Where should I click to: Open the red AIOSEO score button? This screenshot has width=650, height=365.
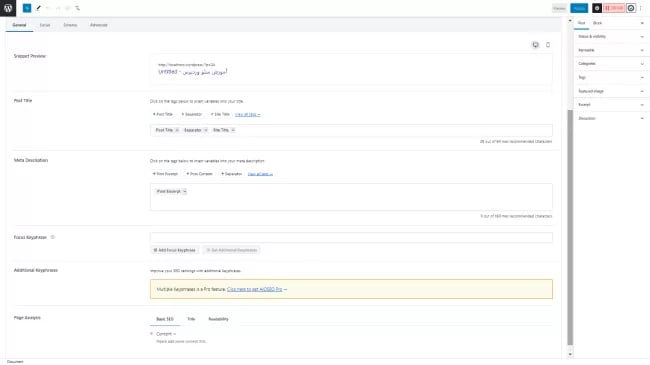tap(614, 8)
